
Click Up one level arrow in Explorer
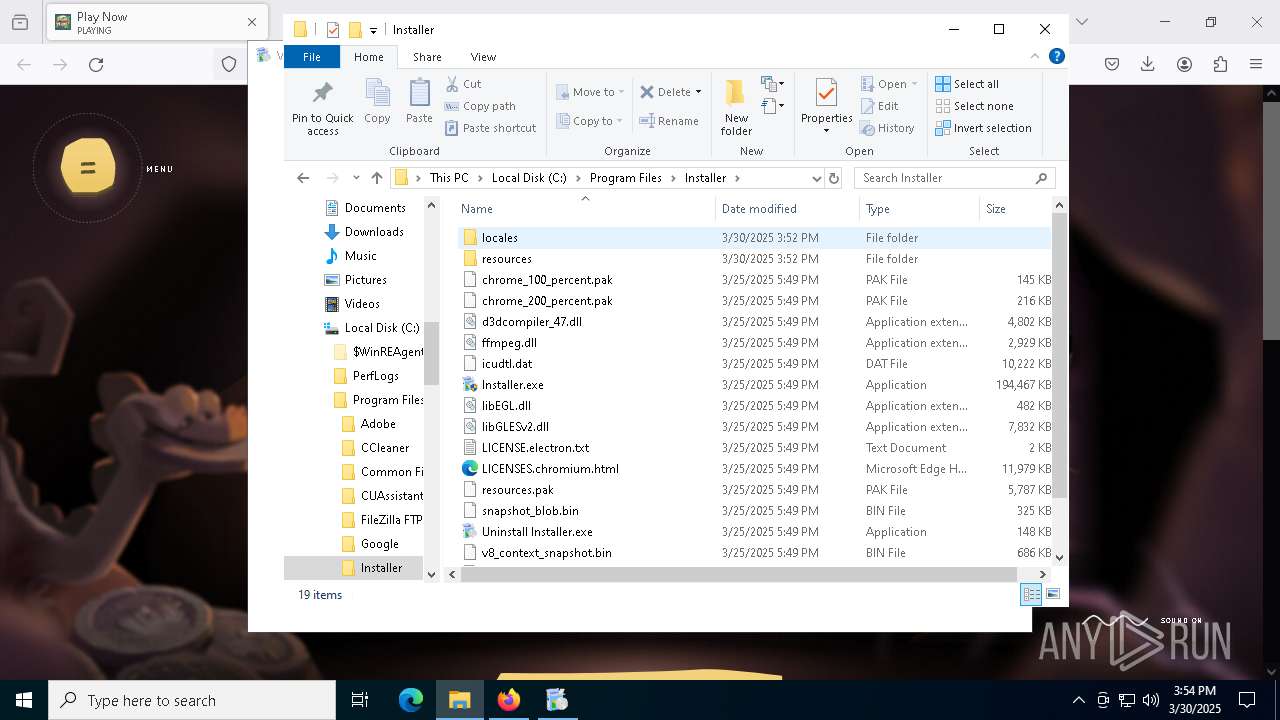[377, 178]
